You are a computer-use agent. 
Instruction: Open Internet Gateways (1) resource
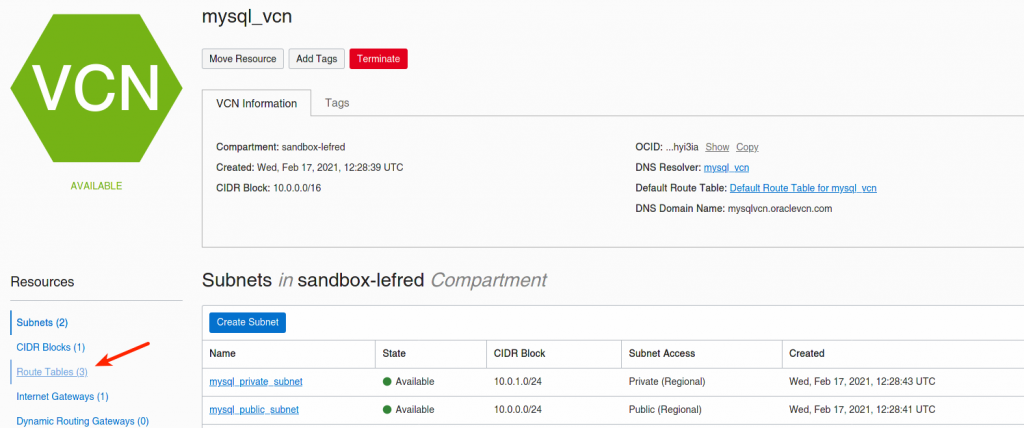click(62, 397)
